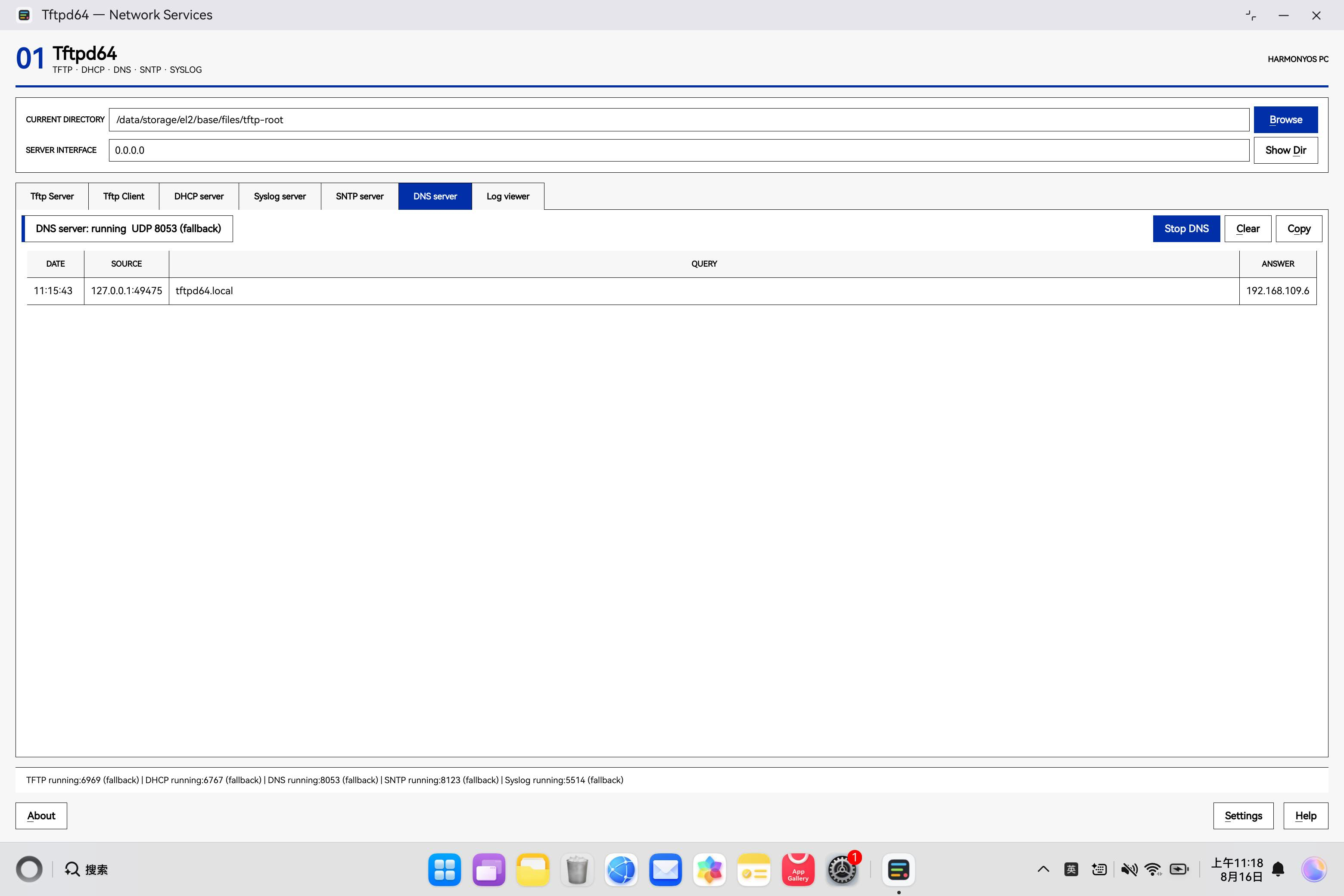Open the Mail envelope app in dock
The image size is (1344, 896).
pos(665,870)
